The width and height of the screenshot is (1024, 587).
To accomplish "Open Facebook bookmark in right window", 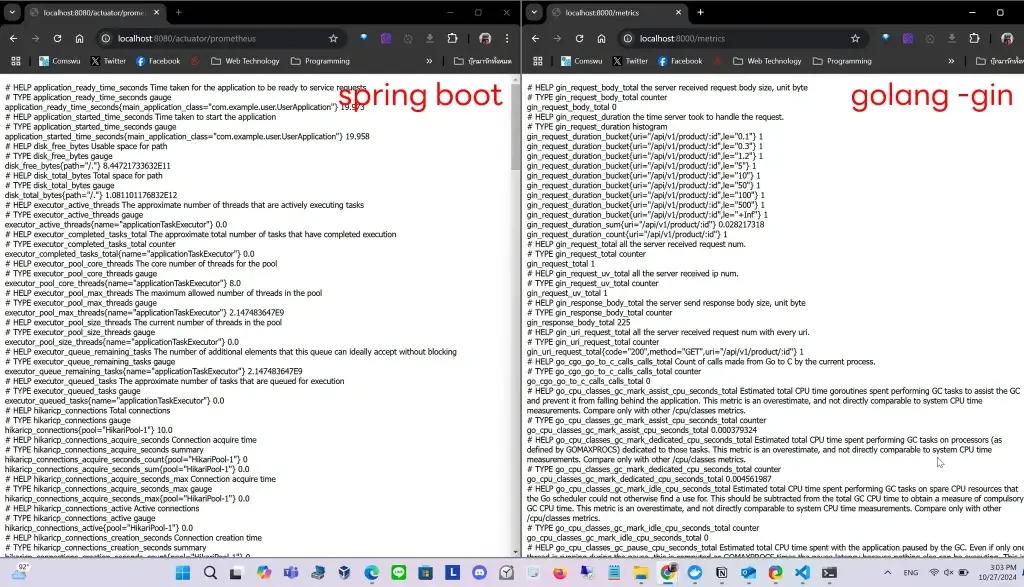I will pyautogui.click(x=679, y=61).
